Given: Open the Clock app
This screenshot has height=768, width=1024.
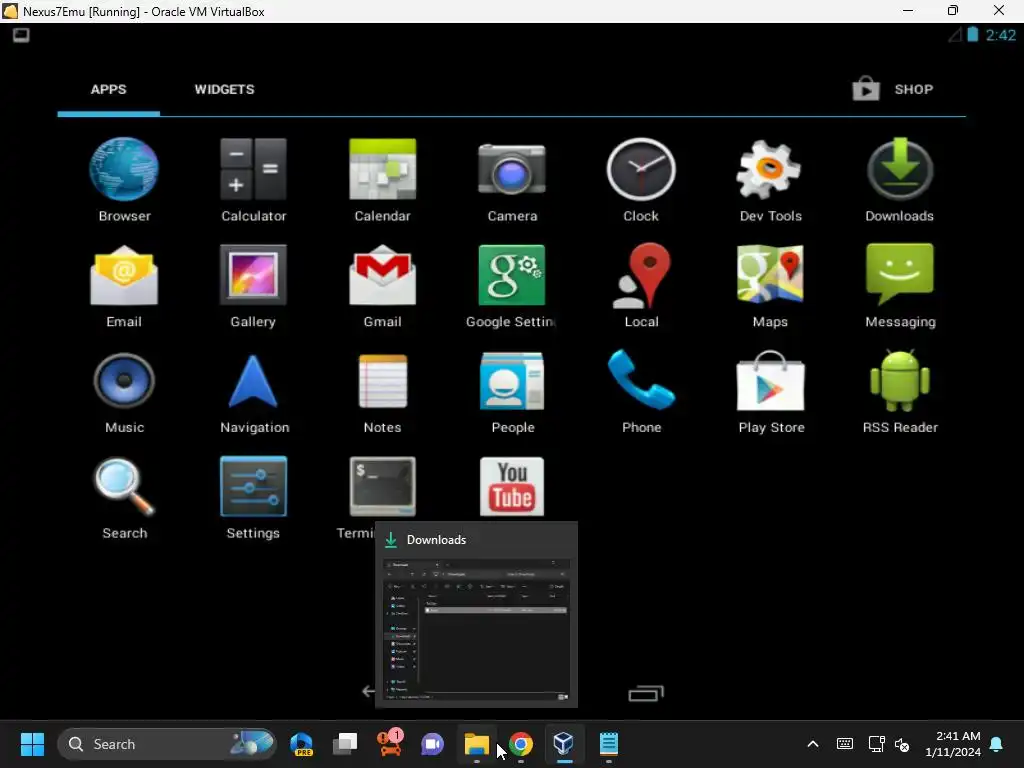Looking at the screenshot, I should [x=641, y=180].
